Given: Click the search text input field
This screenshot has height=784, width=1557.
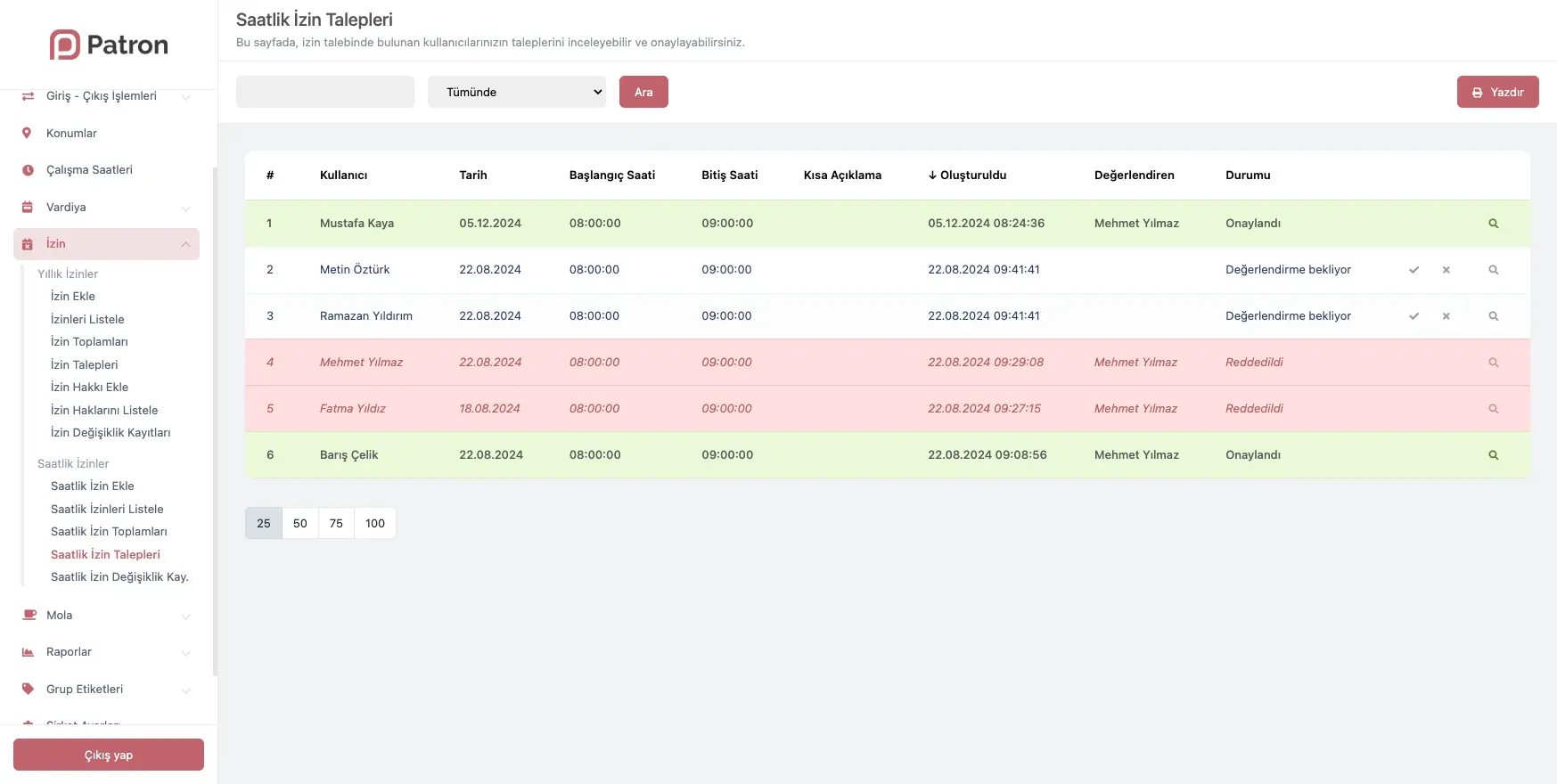Looking at the screenshot, I should coord(325,92).
